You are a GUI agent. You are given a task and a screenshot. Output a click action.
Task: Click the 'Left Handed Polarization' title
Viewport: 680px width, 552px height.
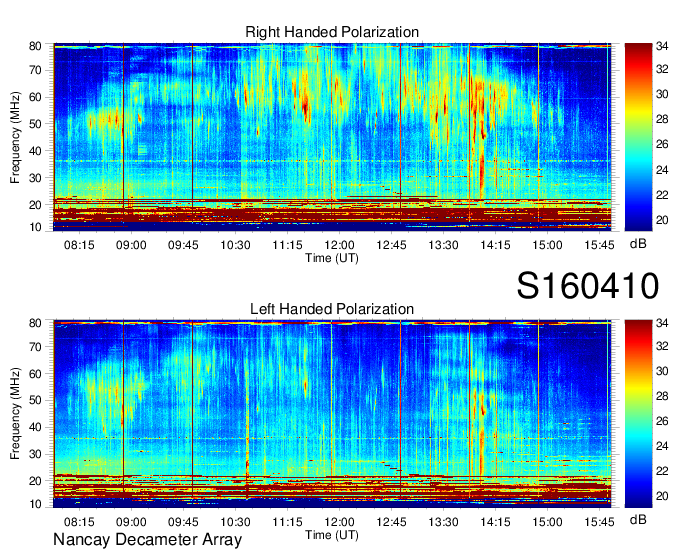[x=332, y=309]
